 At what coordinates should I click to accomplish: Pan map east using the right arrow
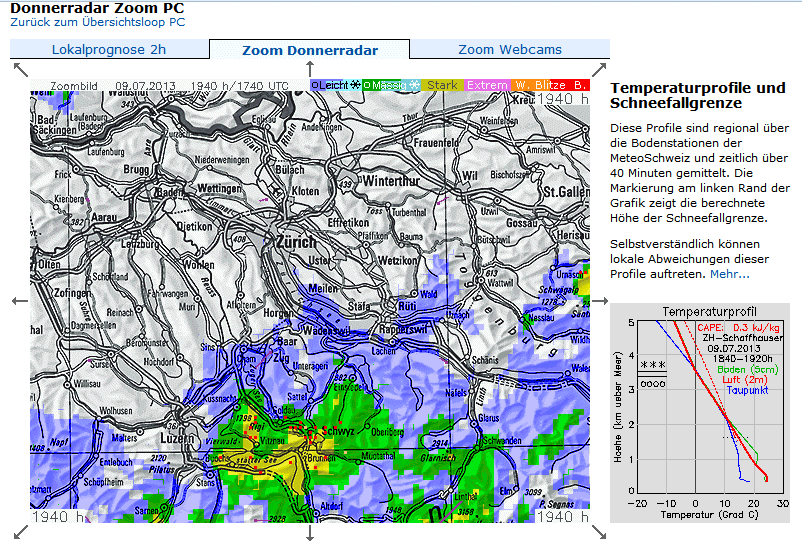(599, 301)
